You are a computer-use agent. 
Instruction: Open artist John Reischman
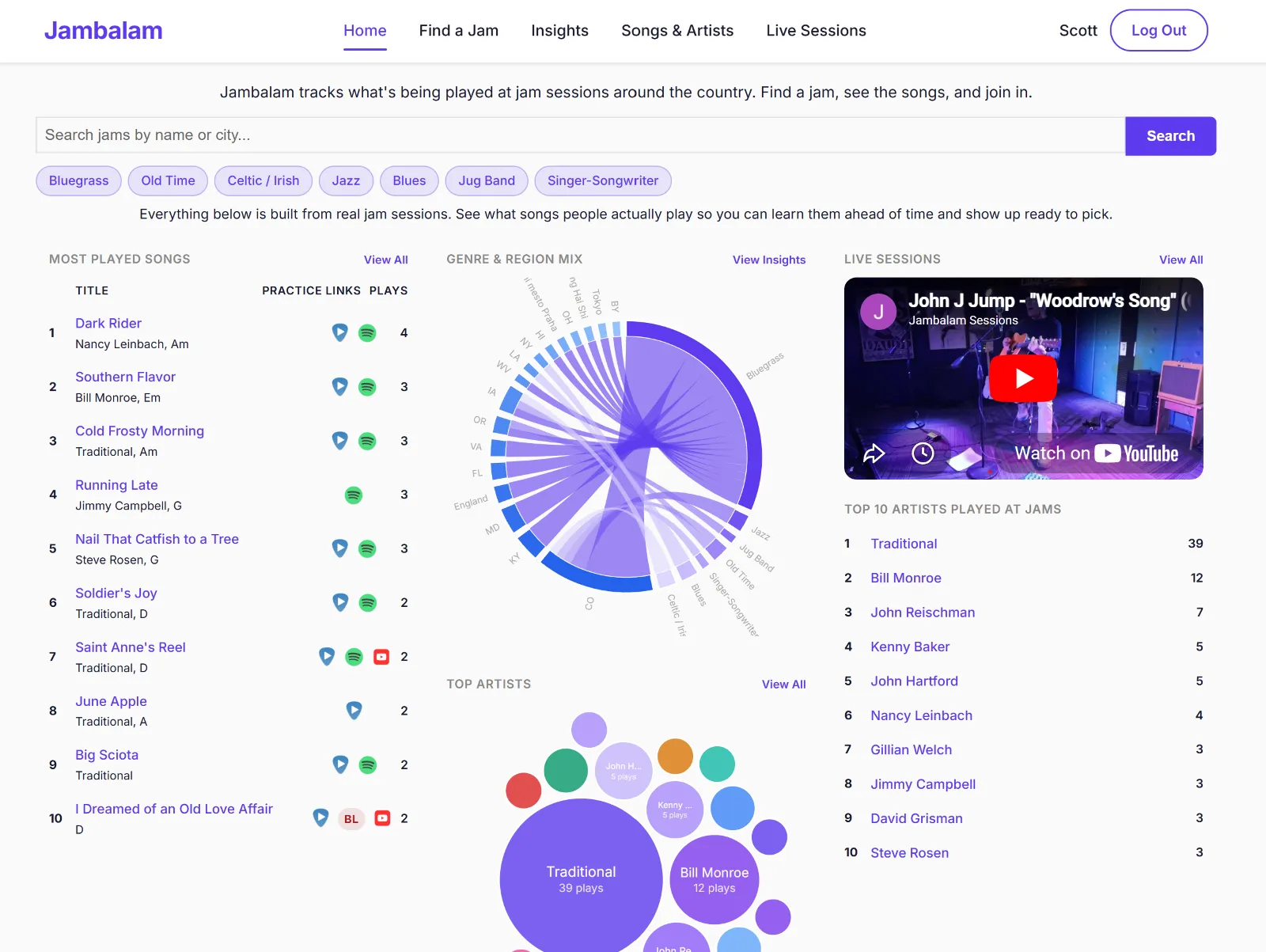[923, 613]
